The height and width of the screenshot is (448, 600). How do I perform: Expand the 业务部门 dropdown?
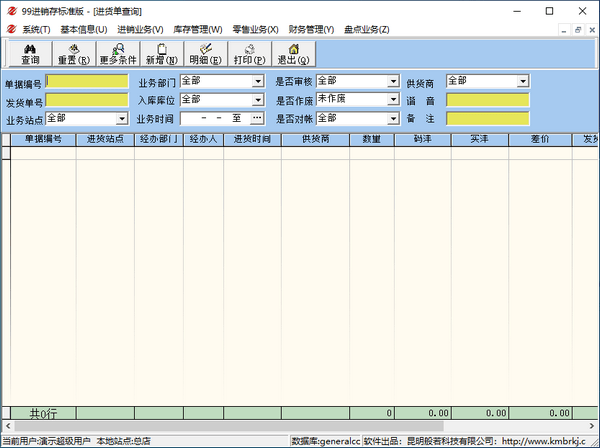coord(257,81)
